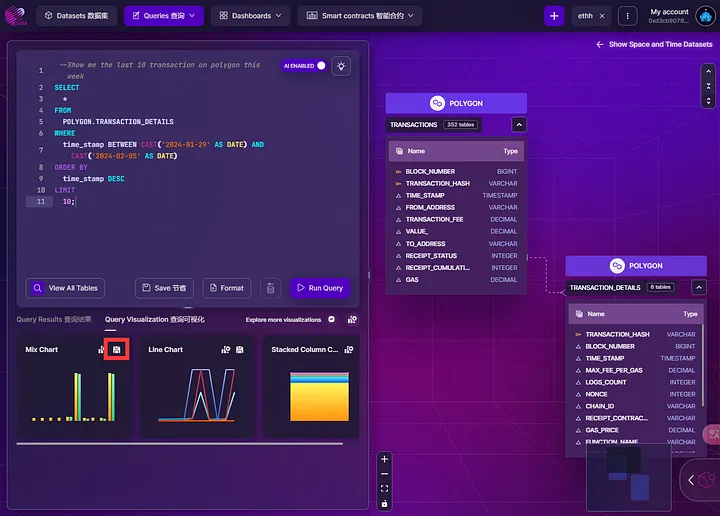This screenshot has height=516, width=720.
Task: Toggle the canvas lock icon
Action: [x=385, y=504]
